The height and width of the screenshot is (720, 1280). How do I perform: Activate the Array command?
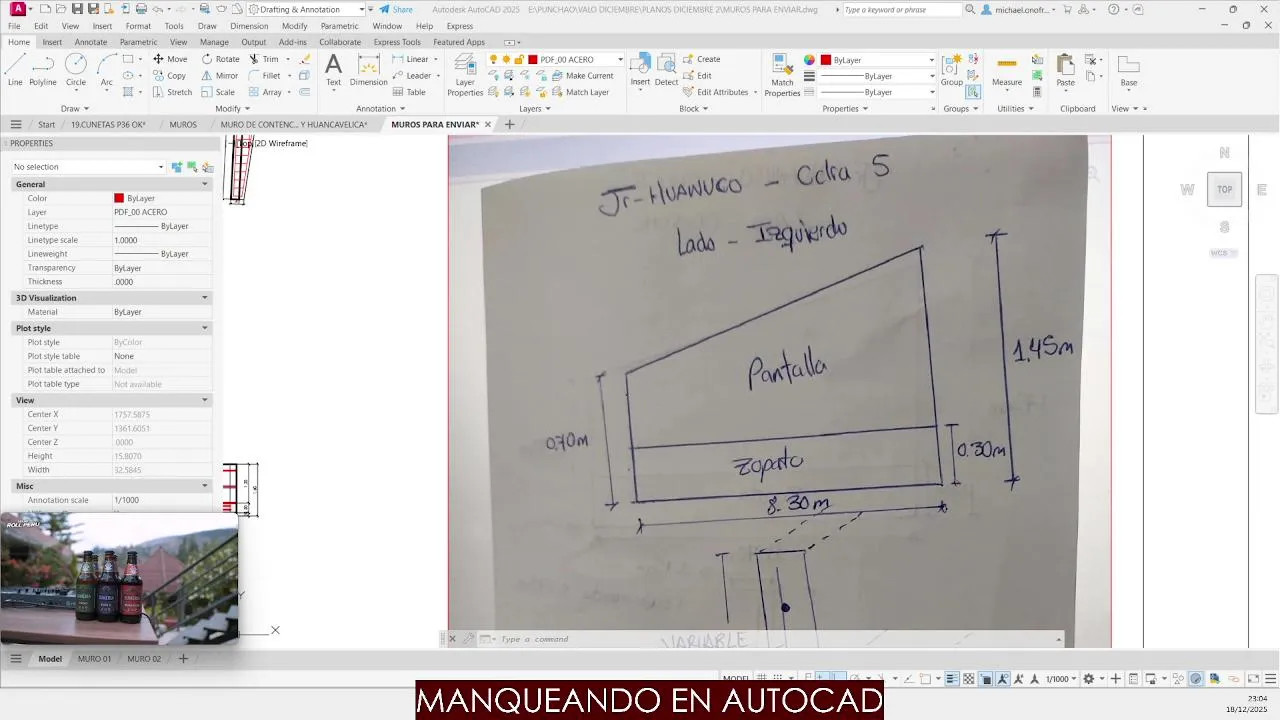click(265, 92)
